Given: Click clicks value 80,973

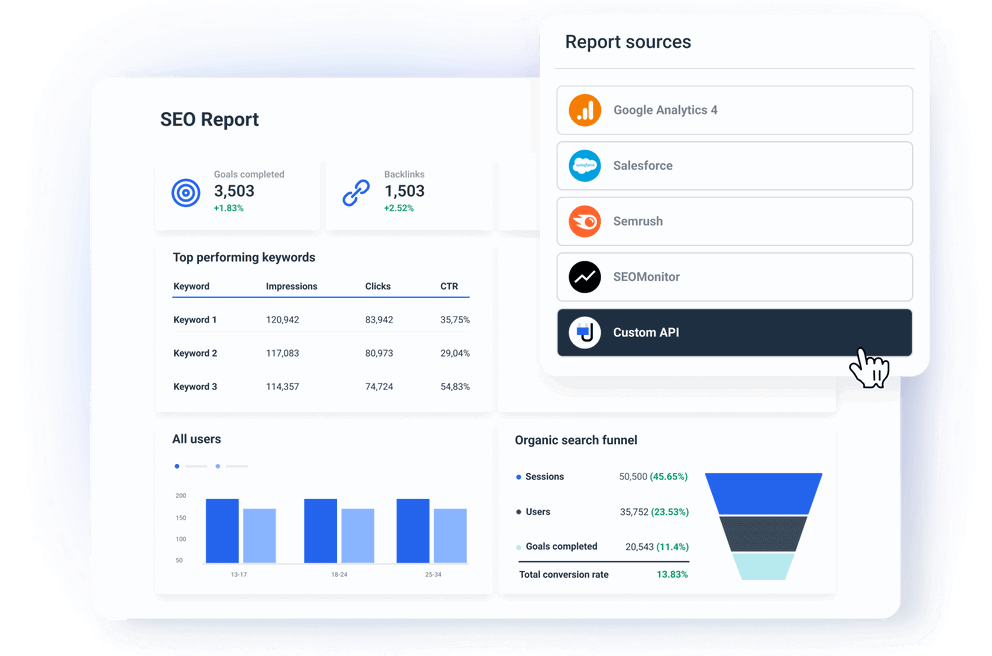Looking at the screenshot, I should click(x=379, y=354).
